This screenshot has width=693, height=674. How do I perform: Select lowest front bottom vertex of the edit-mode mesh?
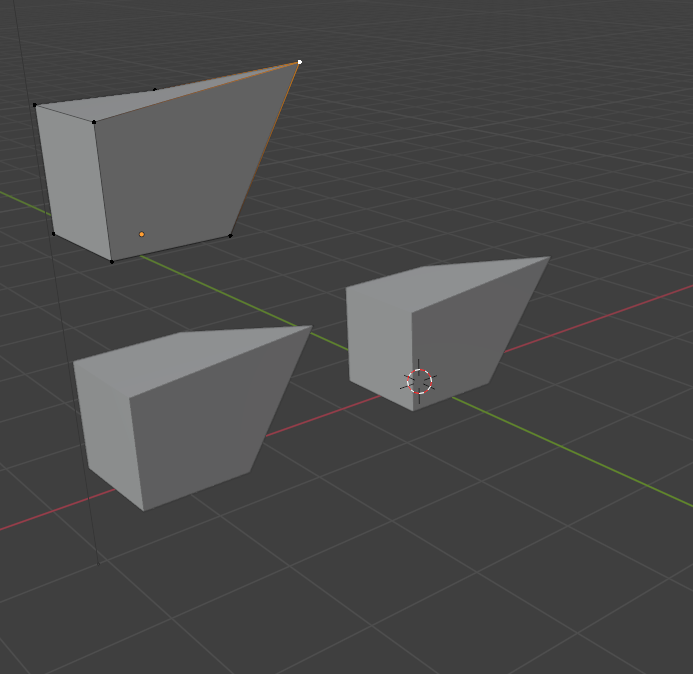point(112,262)
